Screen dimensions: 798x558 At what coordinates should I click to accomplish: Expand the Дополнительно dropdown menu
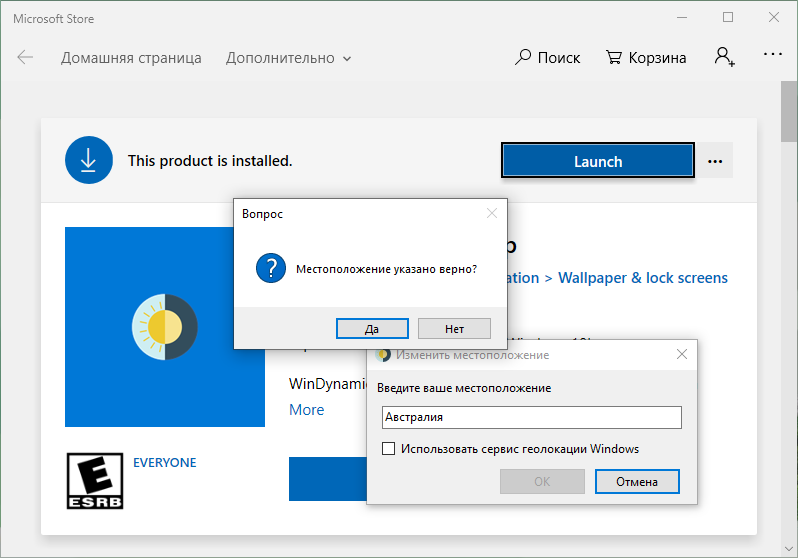pyautogui.click(x=289, y=58)
